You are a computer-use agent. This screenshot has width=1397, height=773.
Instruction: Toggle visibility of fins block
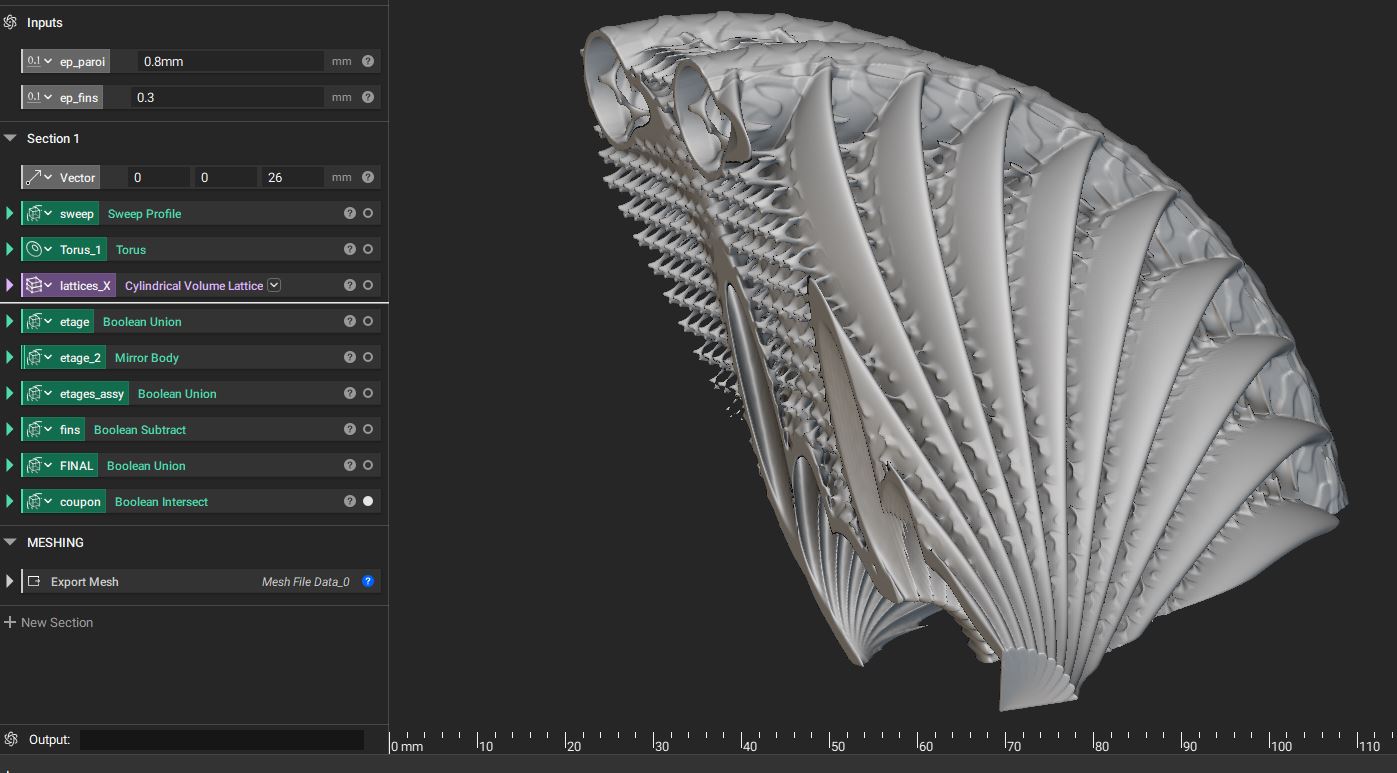pyautogui.click(x=368, y=429)
